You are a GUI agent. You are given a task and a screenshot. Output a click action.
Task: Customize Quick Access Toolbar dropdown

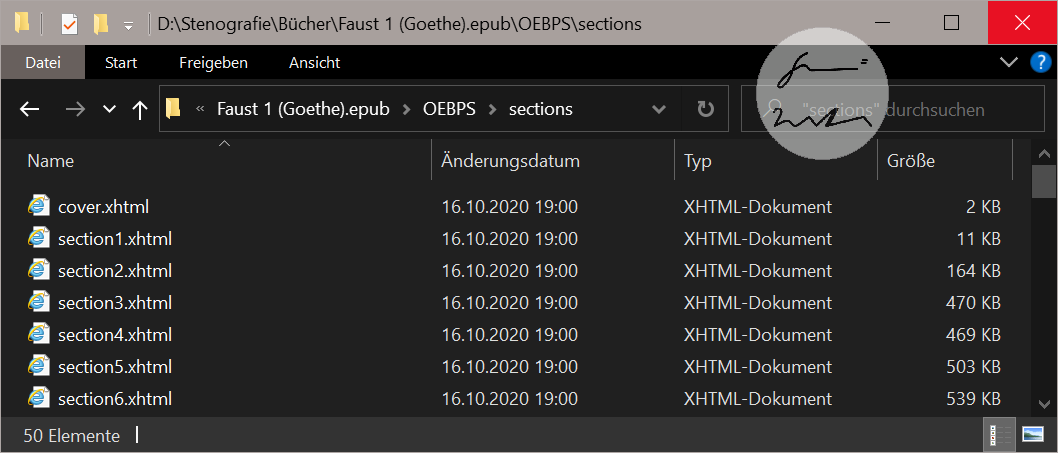pyautogui.click(x=128, y=23)
